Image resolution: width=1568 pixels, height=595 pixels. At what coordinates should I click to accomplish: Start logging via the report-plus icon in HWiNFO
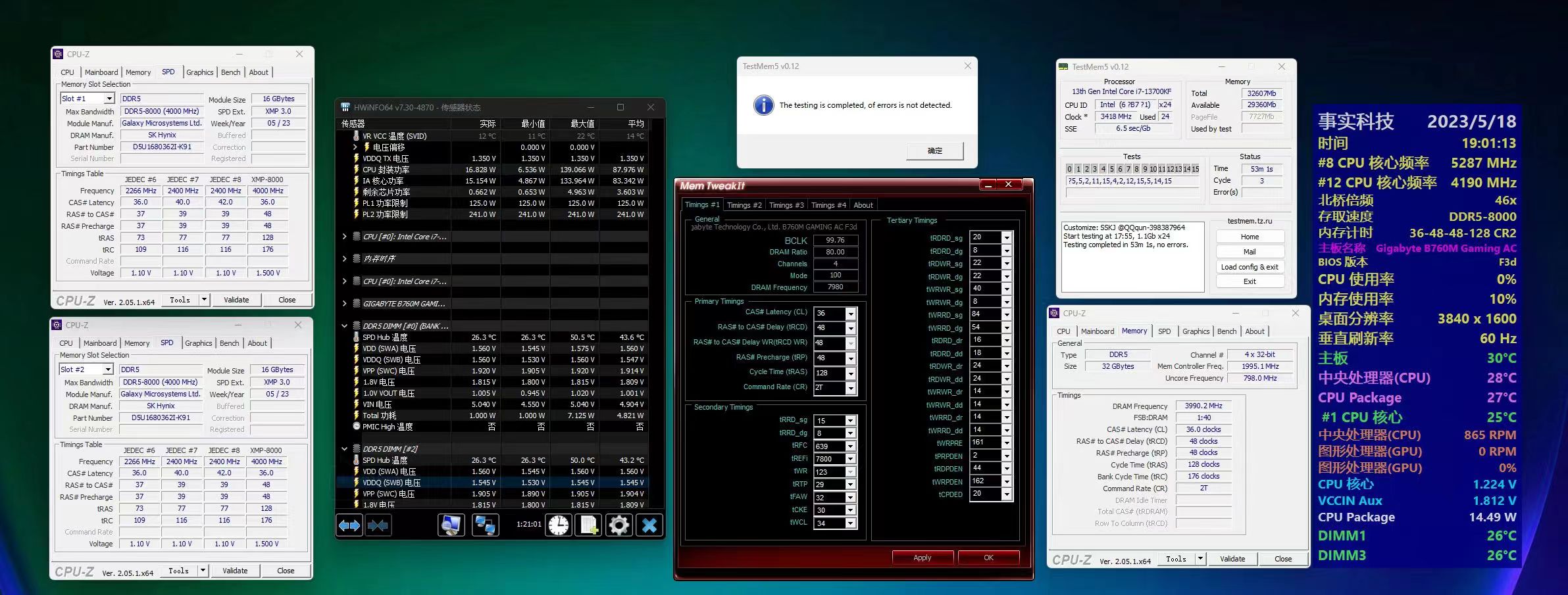[x=588, y=525]
